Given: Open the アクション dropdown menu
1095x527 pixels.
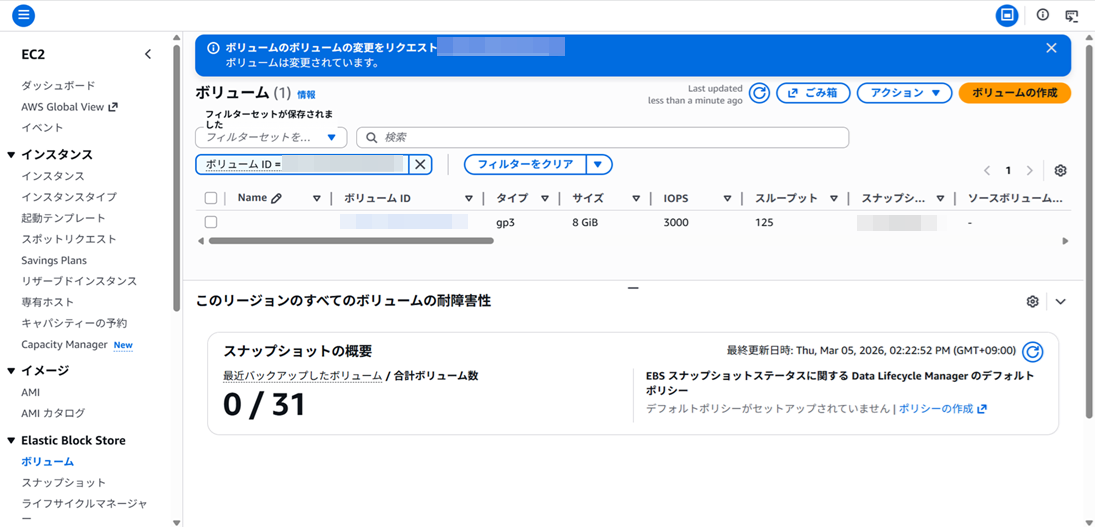Looking at the screenshot, I should pos(905,93).
